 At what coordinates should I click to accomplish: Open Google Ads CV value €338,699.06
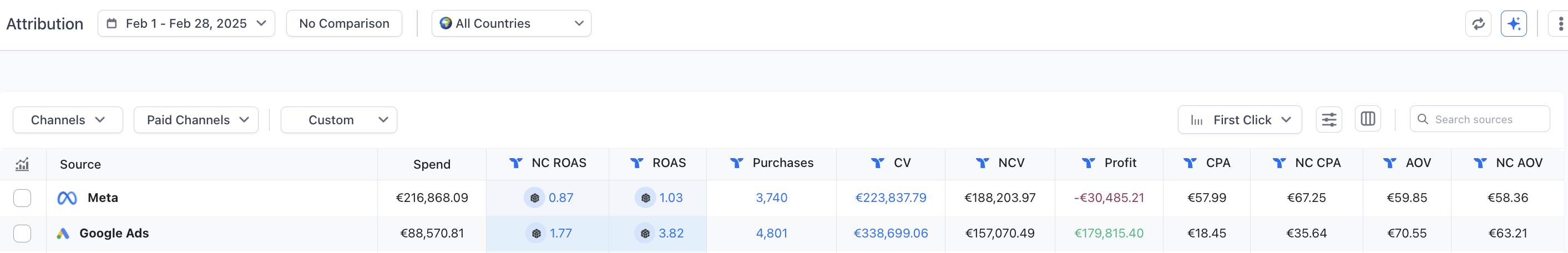[891, 234]
